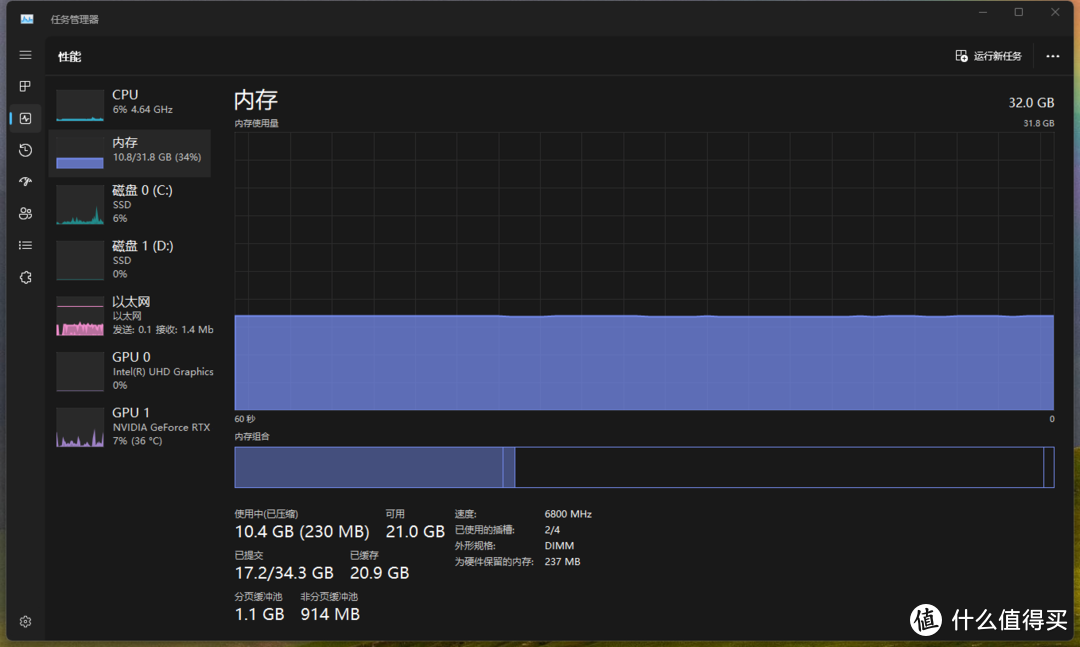Click the 20.9 GB cached value

[380, 573]
